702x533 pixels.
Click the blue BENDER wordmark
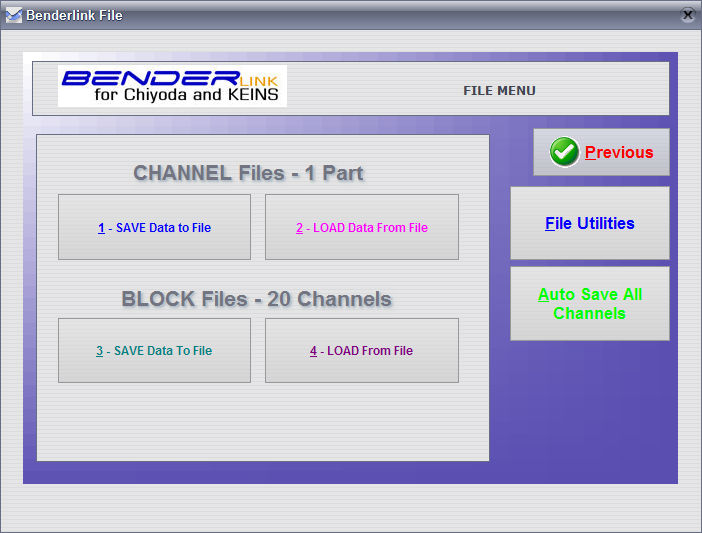150,78
